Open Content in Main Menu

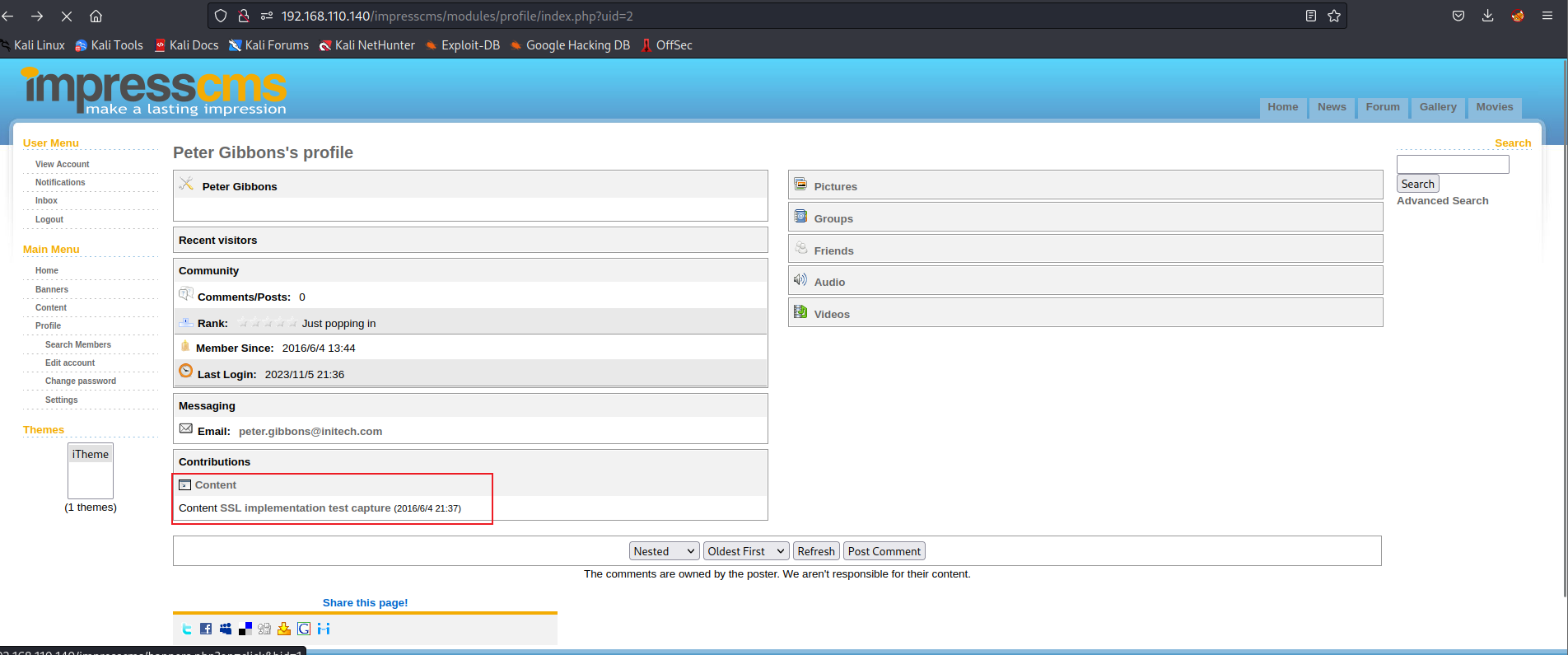(x=51, y=308)
